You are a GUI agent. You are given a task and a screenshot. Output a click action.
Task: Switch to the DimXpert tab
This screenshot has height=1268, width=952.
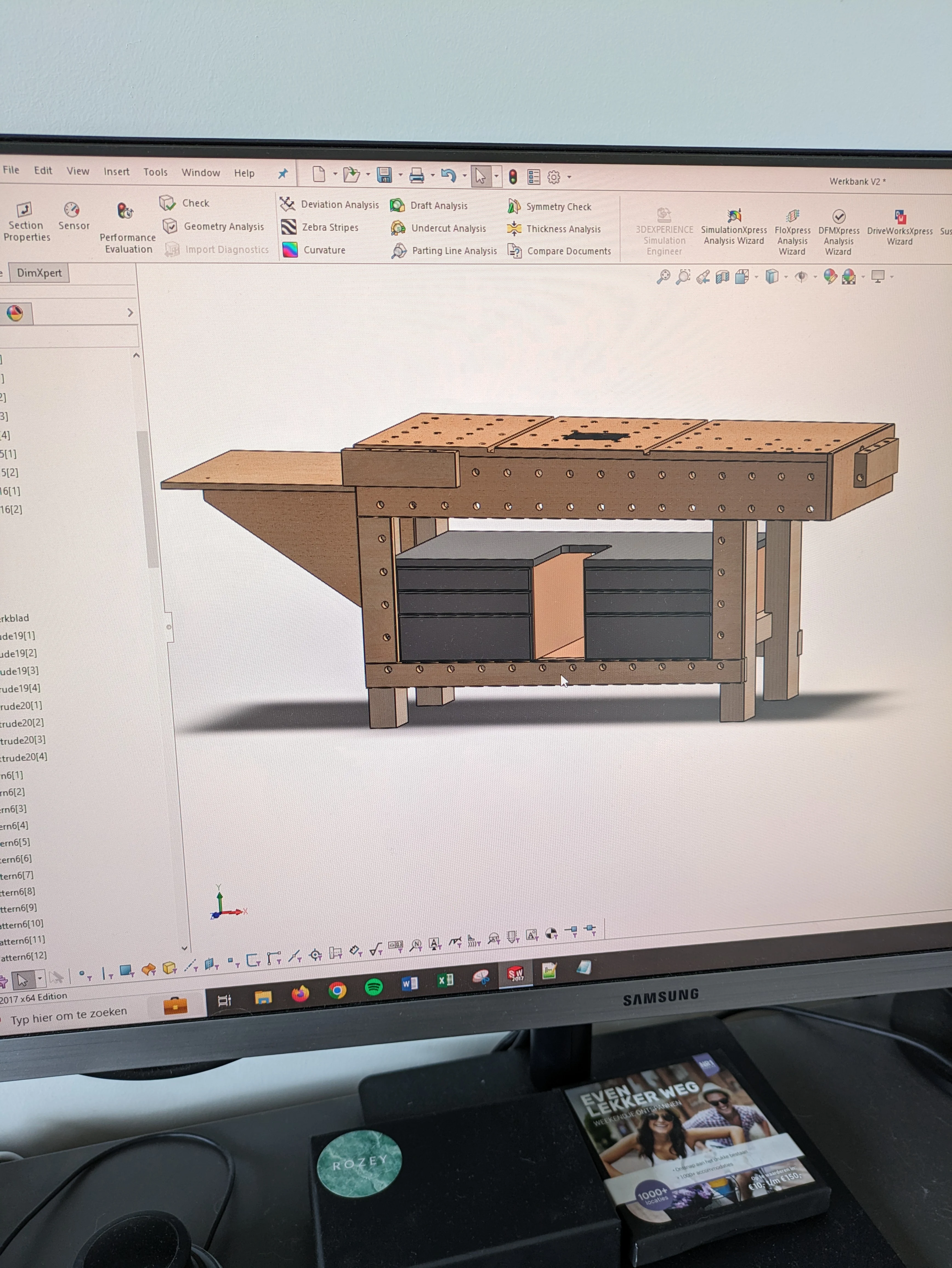click(x=39, y=273)
